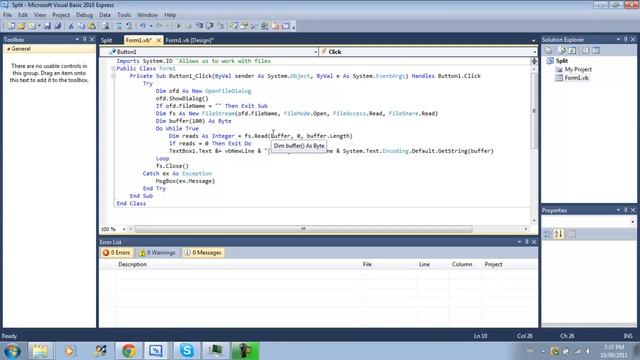The image size is (640, 360).
Task: Toggle the 0 Errors filter
Action: click(117, 253)
